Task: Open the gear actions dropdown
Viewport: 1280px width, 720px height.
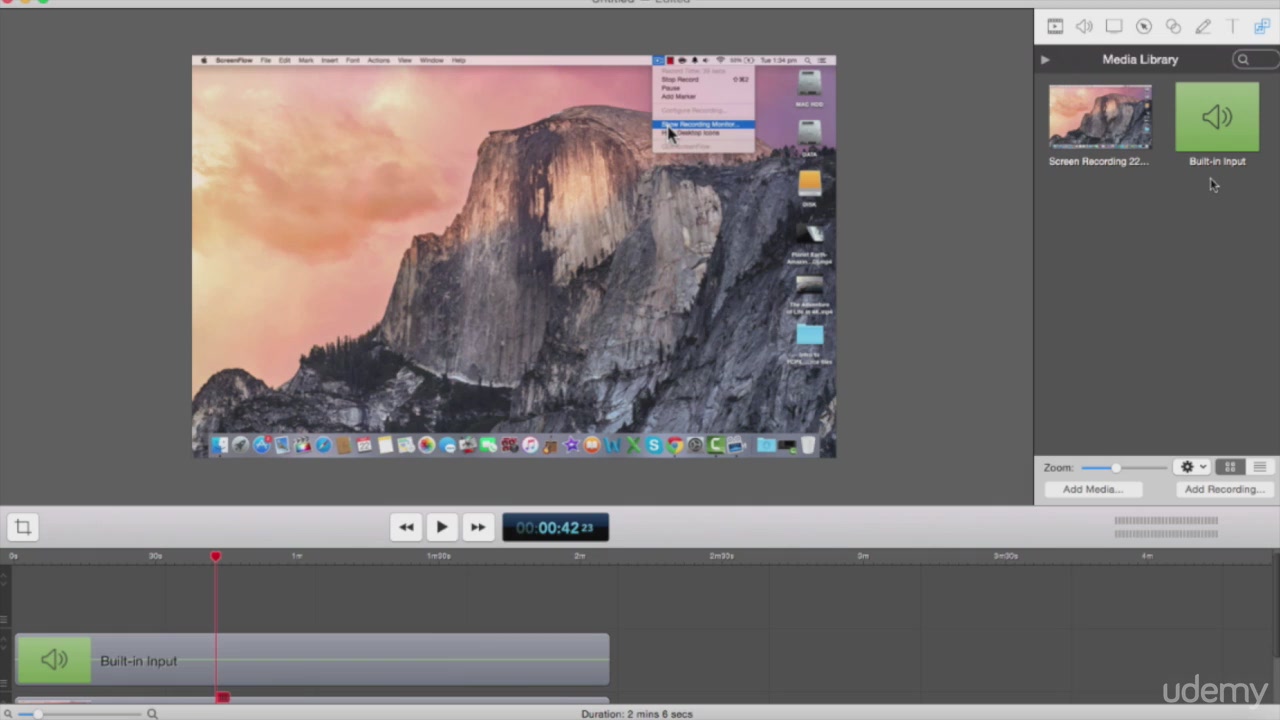Action: click(1193, 468)
